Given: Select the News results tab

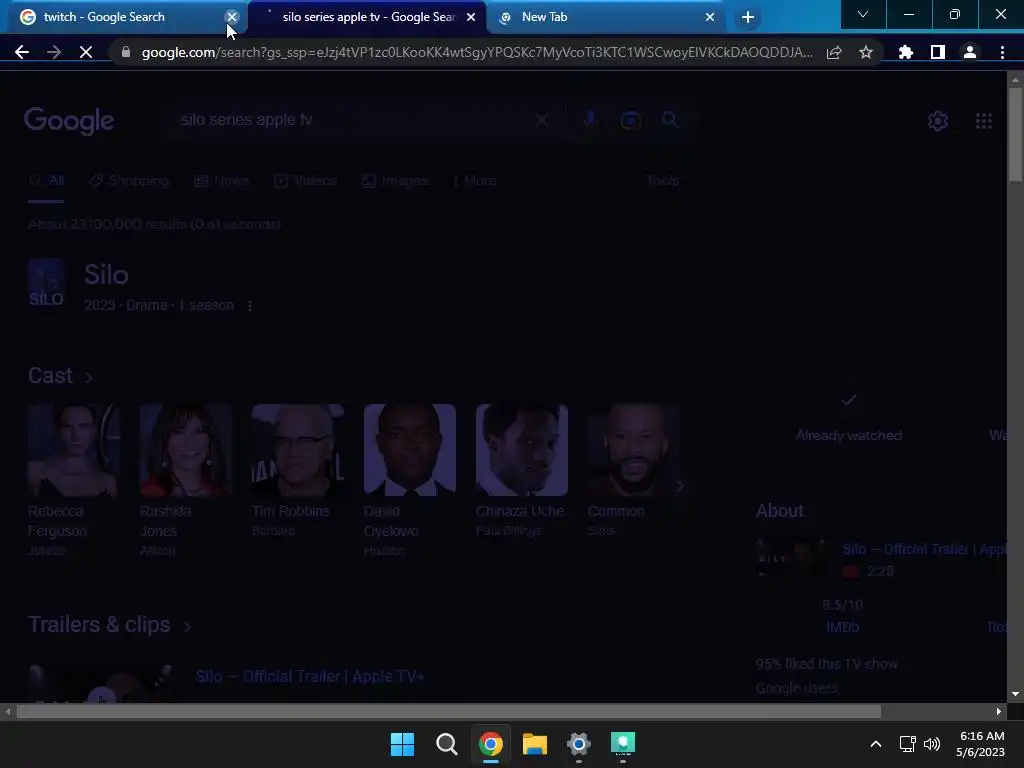Looking at the screenshot, I should click(x=222, y=181).
